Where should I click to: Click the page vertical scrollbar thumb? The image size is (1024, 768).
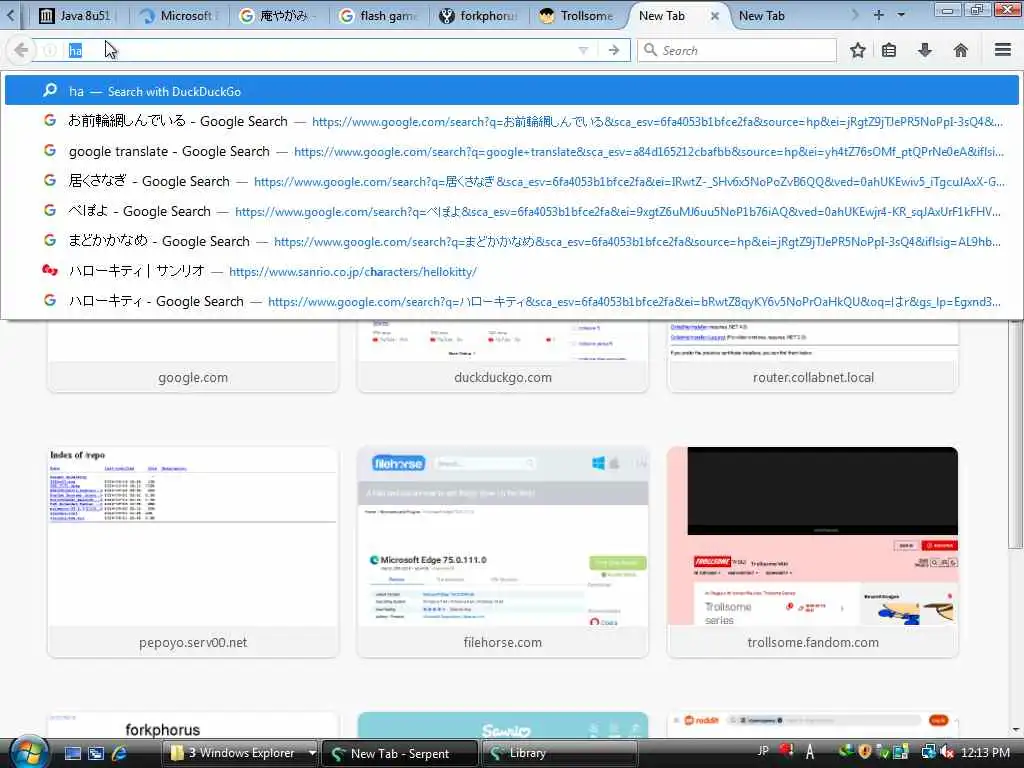(x=1016, y=434)
